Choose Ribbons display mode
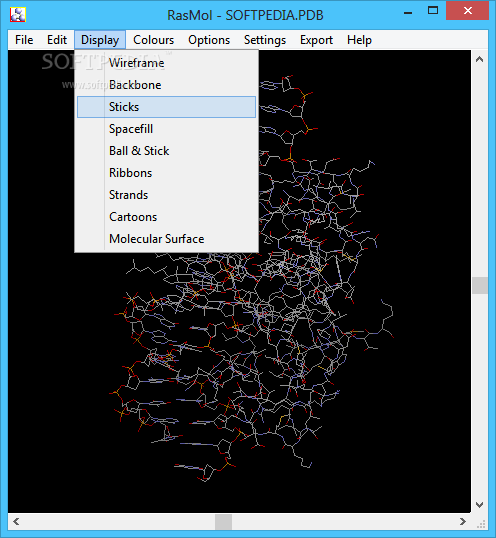This screenshot has height=538, width=496. (166, 173)
